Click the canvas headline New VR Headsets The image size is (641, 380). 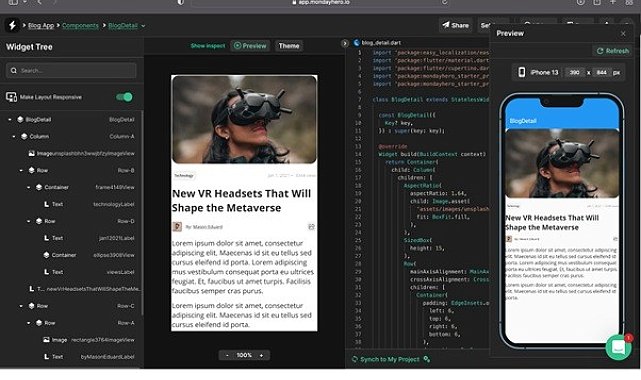pyautogui.click(x=241, y=201)
